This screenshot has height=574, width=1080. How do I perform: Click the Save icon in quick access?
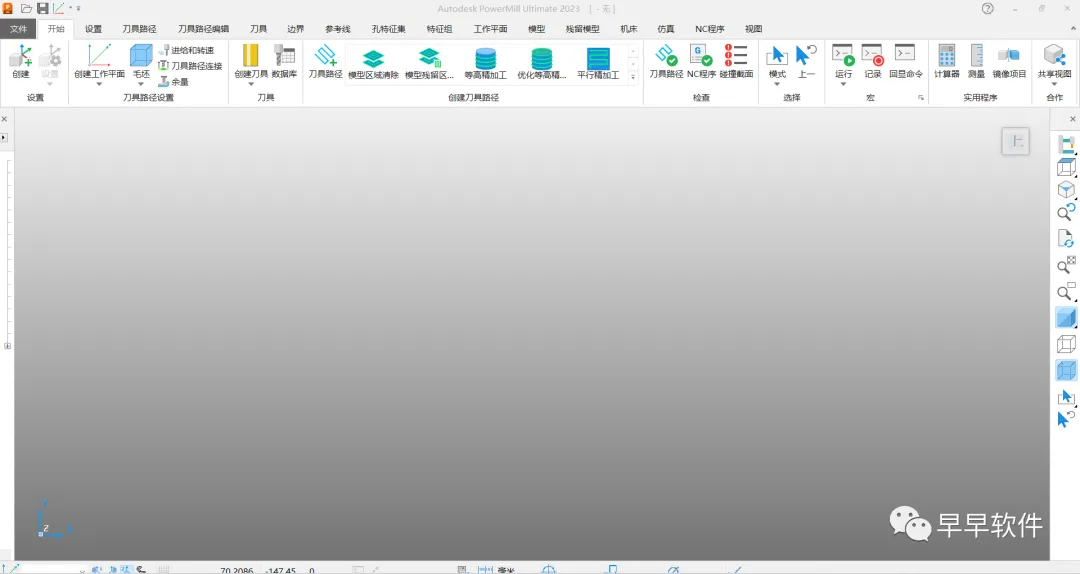click(x=43, y=8)
